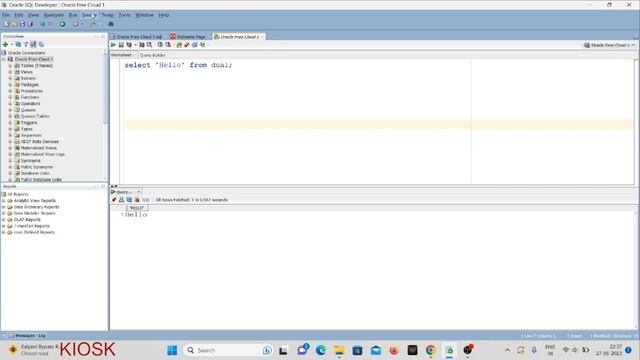
Task: Open the File menu
Action: (6, 15)
